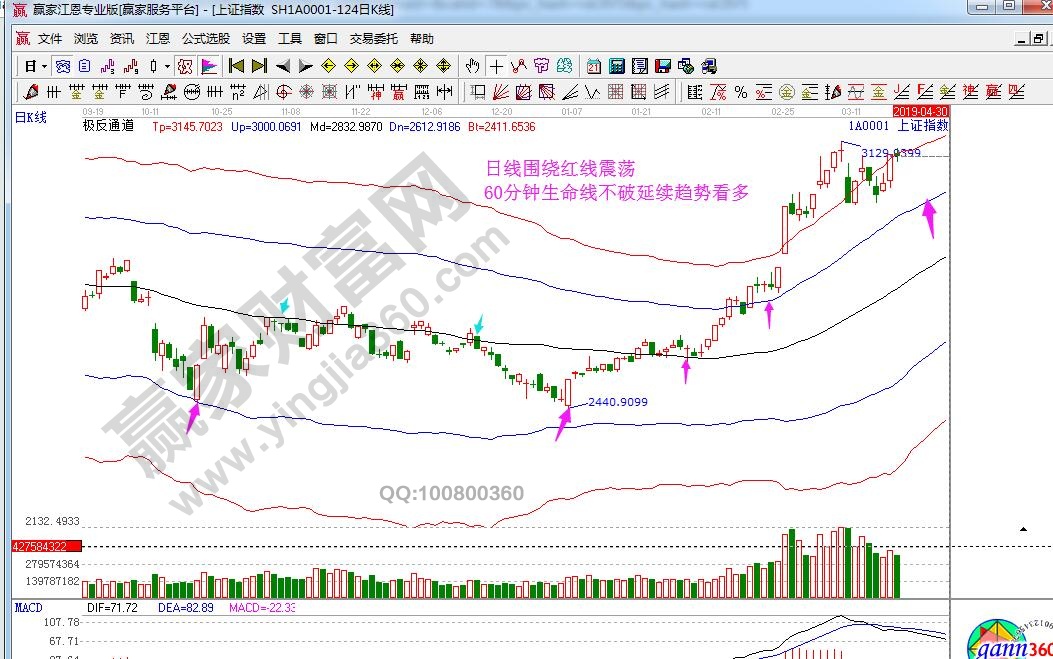
Task: Expand the 日 period dropdown arrow
Action: point(43,67)
